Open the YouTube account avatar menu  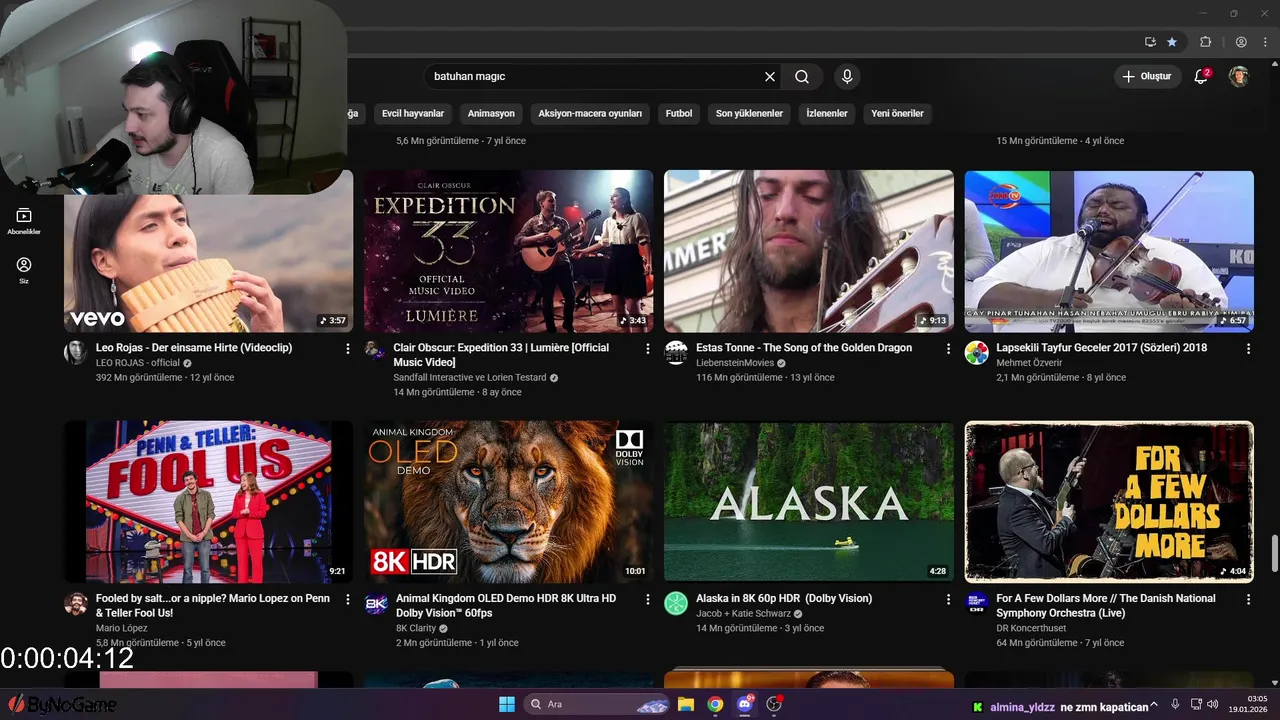pos(1239,76)
